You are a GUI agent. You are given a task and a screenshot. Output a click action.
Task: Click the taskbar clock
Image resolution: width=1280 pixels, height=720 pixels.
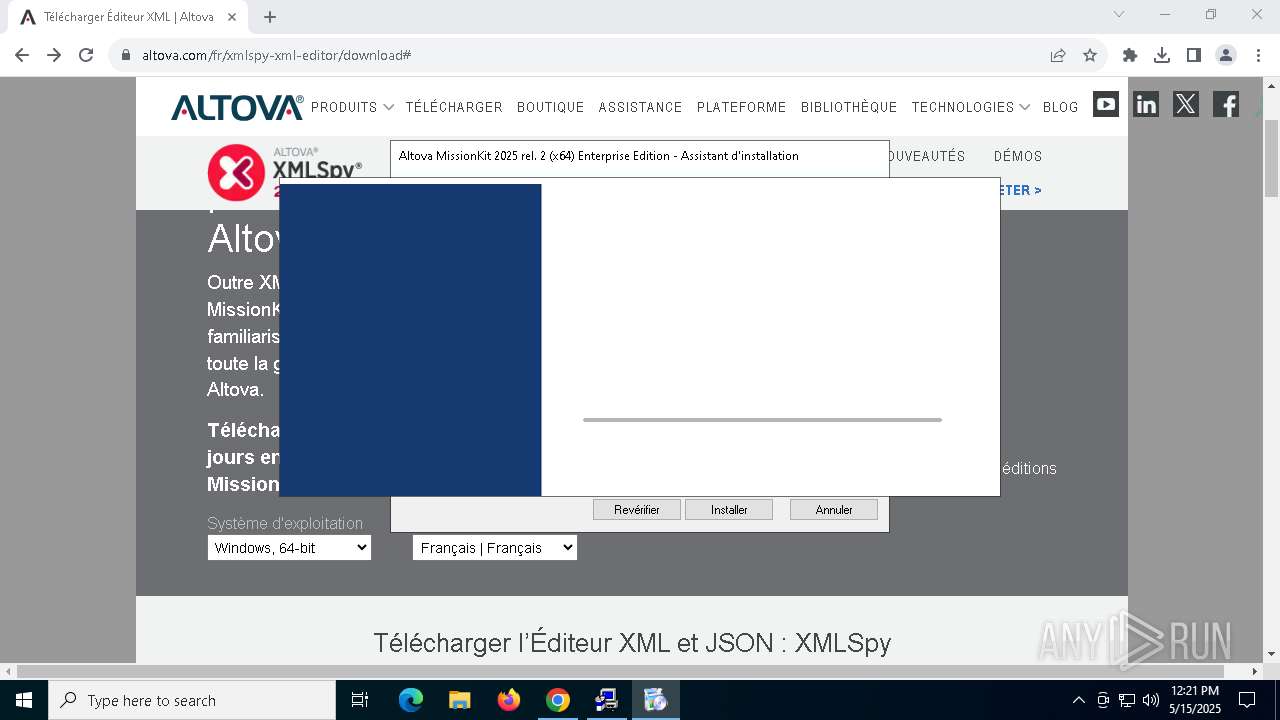1195,700
